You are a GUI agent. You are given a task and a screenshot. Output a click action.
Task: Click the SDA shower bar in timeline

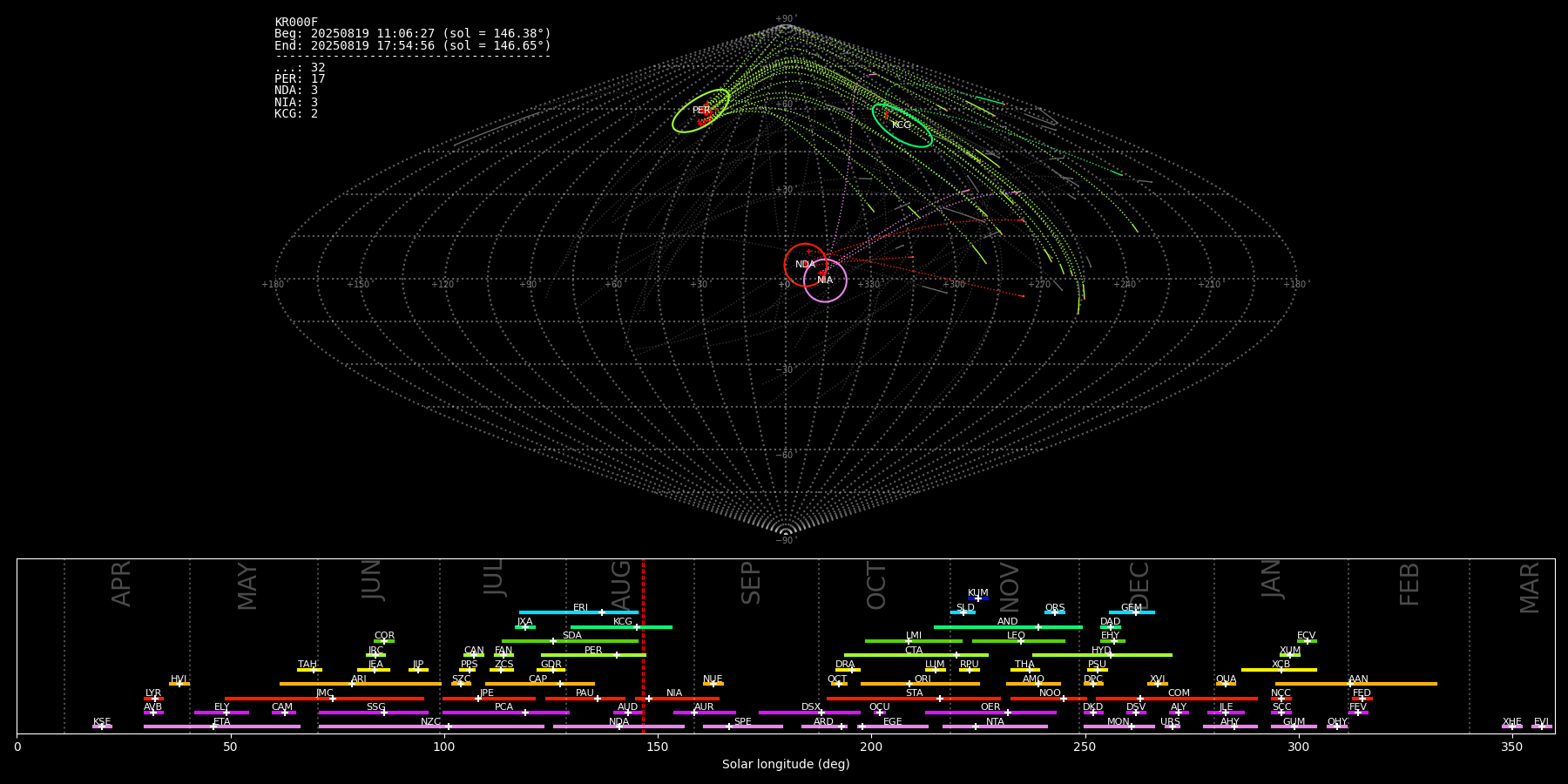coord(570,641)
